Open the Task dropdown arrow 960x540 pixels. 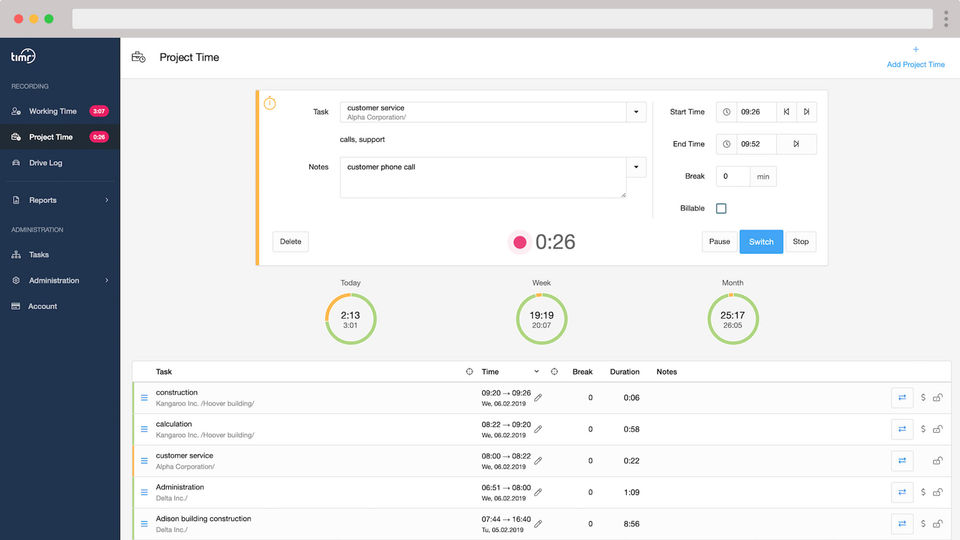click(x=636, y=112)
